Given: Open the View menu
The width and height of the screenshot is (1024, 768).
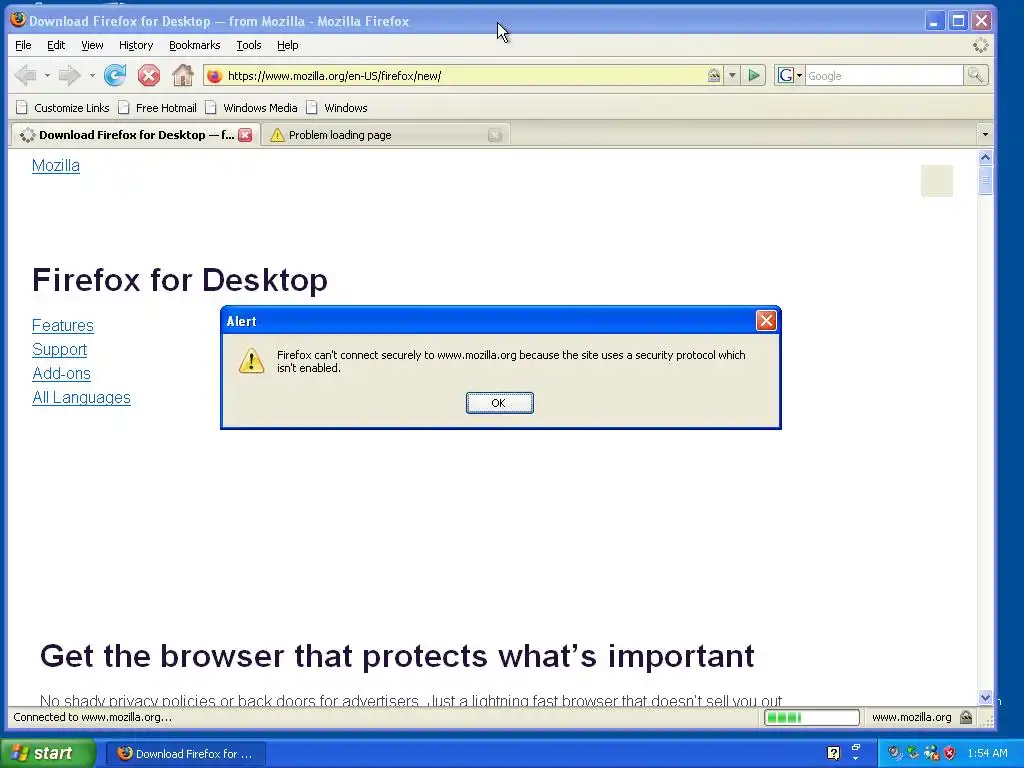Looking at the screenshot, I should [92, 45].
